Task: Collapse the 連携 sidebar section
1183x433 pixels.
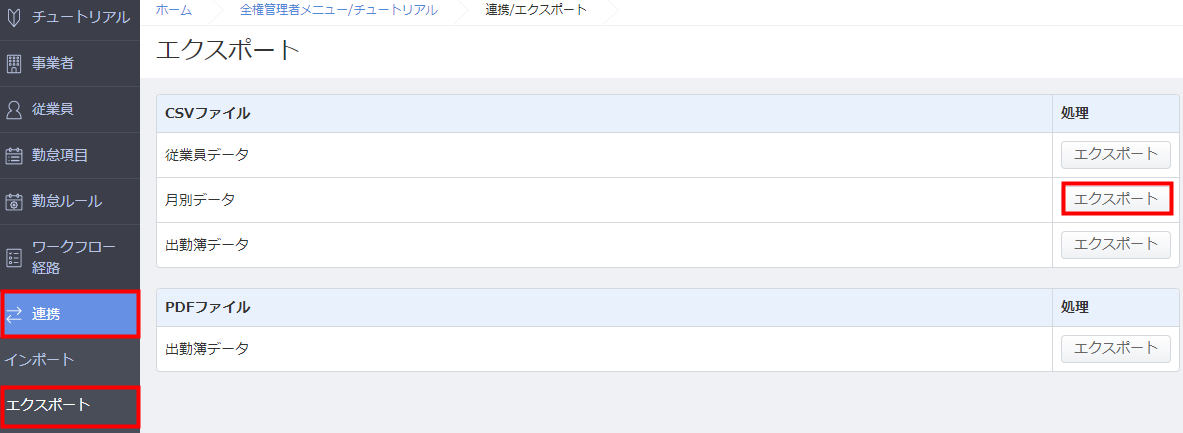Action: pyautogui.click(x=69, y=315)
